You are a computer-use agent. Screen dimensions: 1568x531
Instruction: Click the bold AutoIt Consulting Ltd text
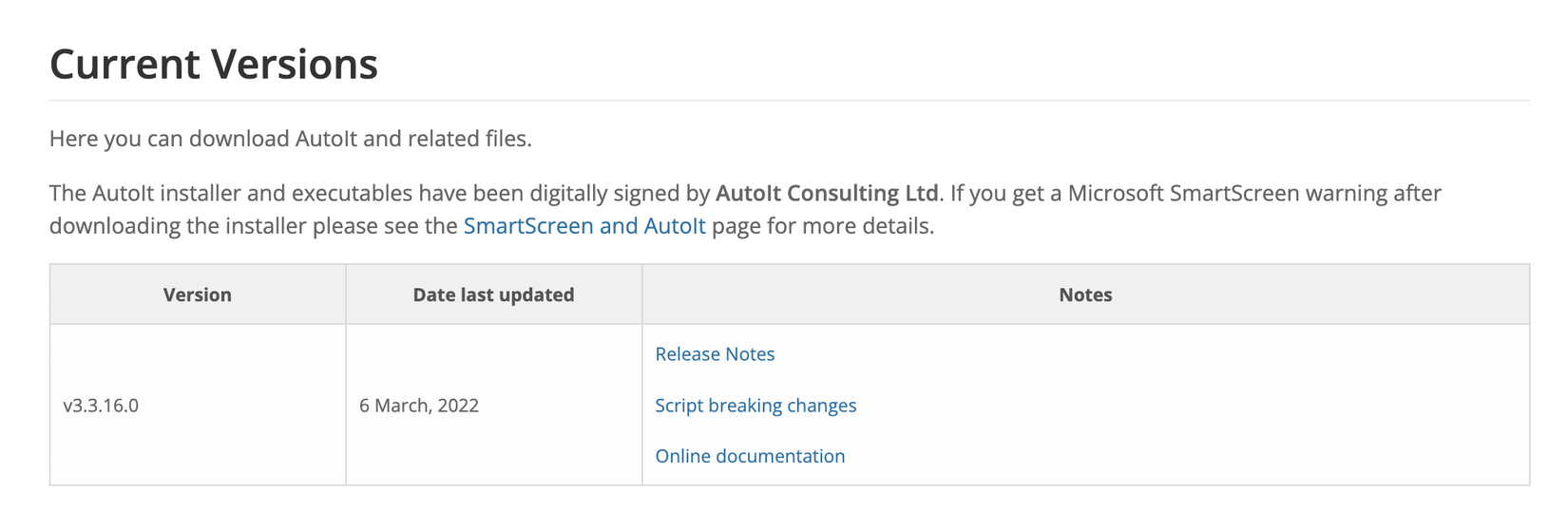827,194
